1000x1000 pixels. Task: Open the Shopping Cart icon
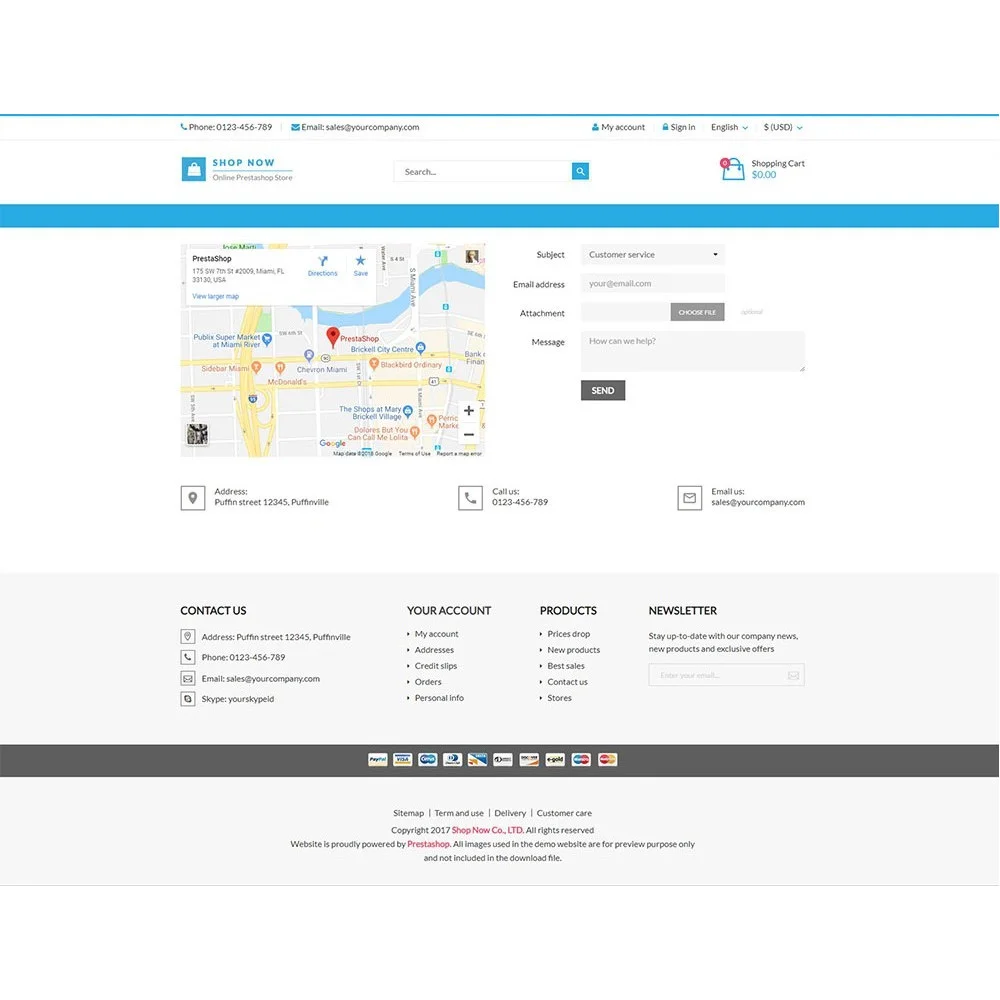[732, 170]
